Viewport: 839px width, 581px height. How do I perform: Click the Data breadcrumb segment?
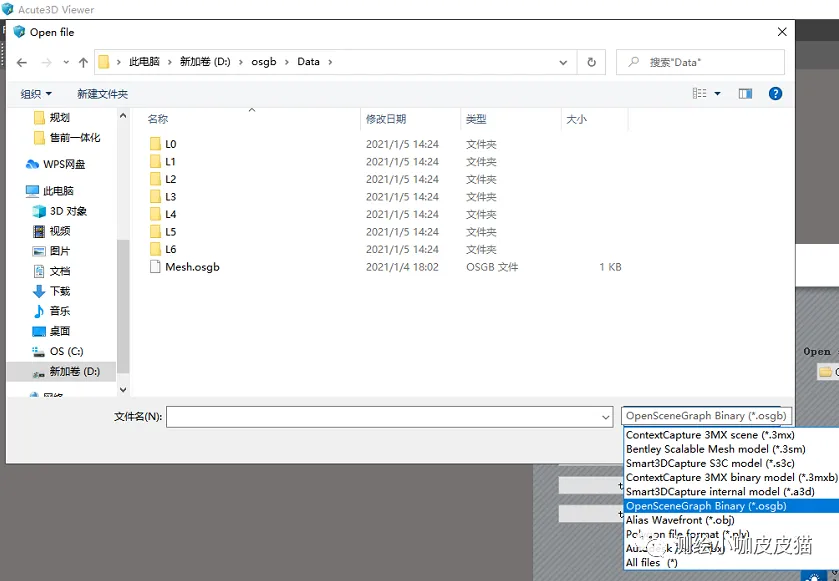pyautogui.click(x=308, y=62)
